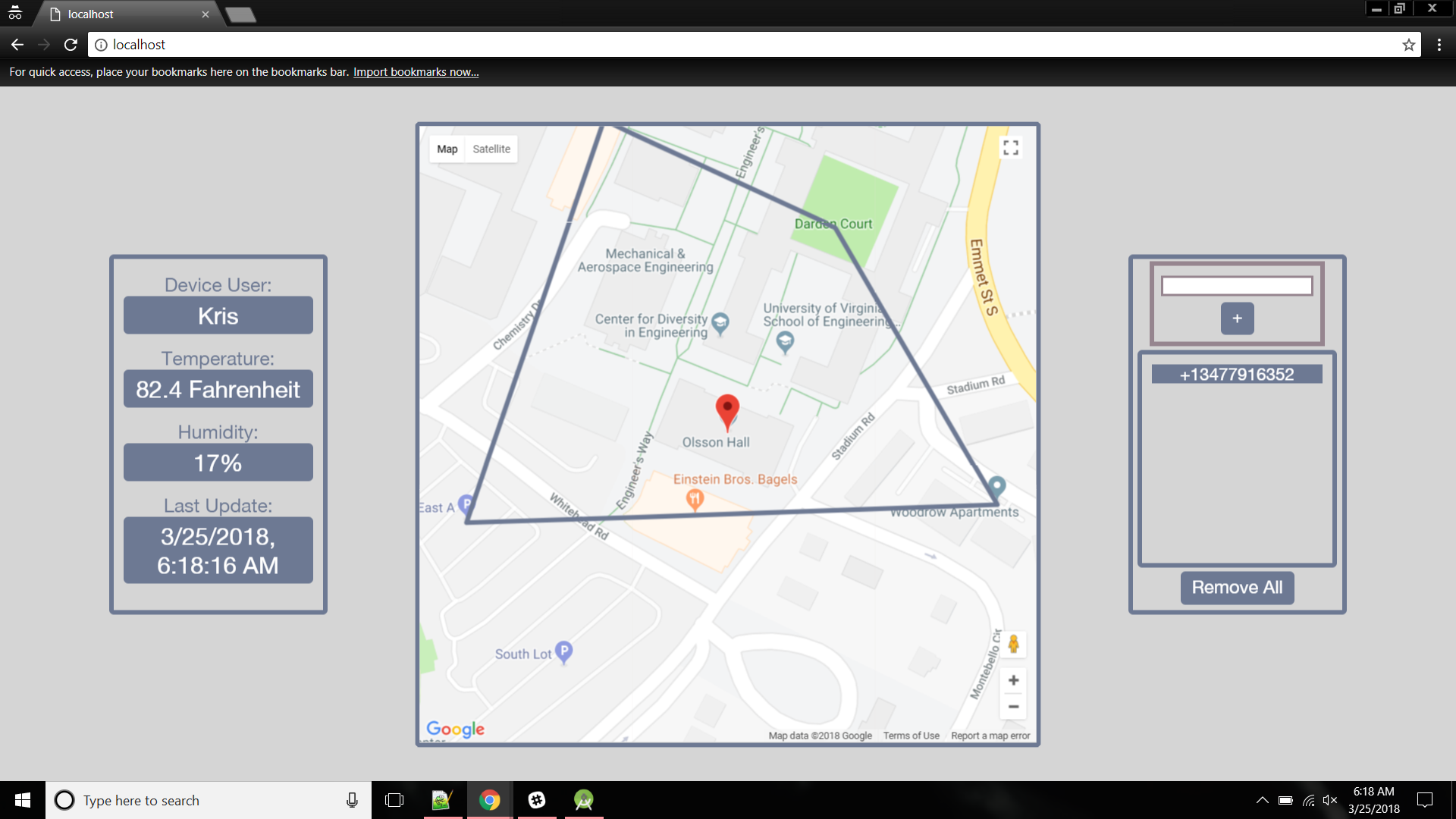
Task: Bookmark this page with star icon
Action: tap(1408, 45)
